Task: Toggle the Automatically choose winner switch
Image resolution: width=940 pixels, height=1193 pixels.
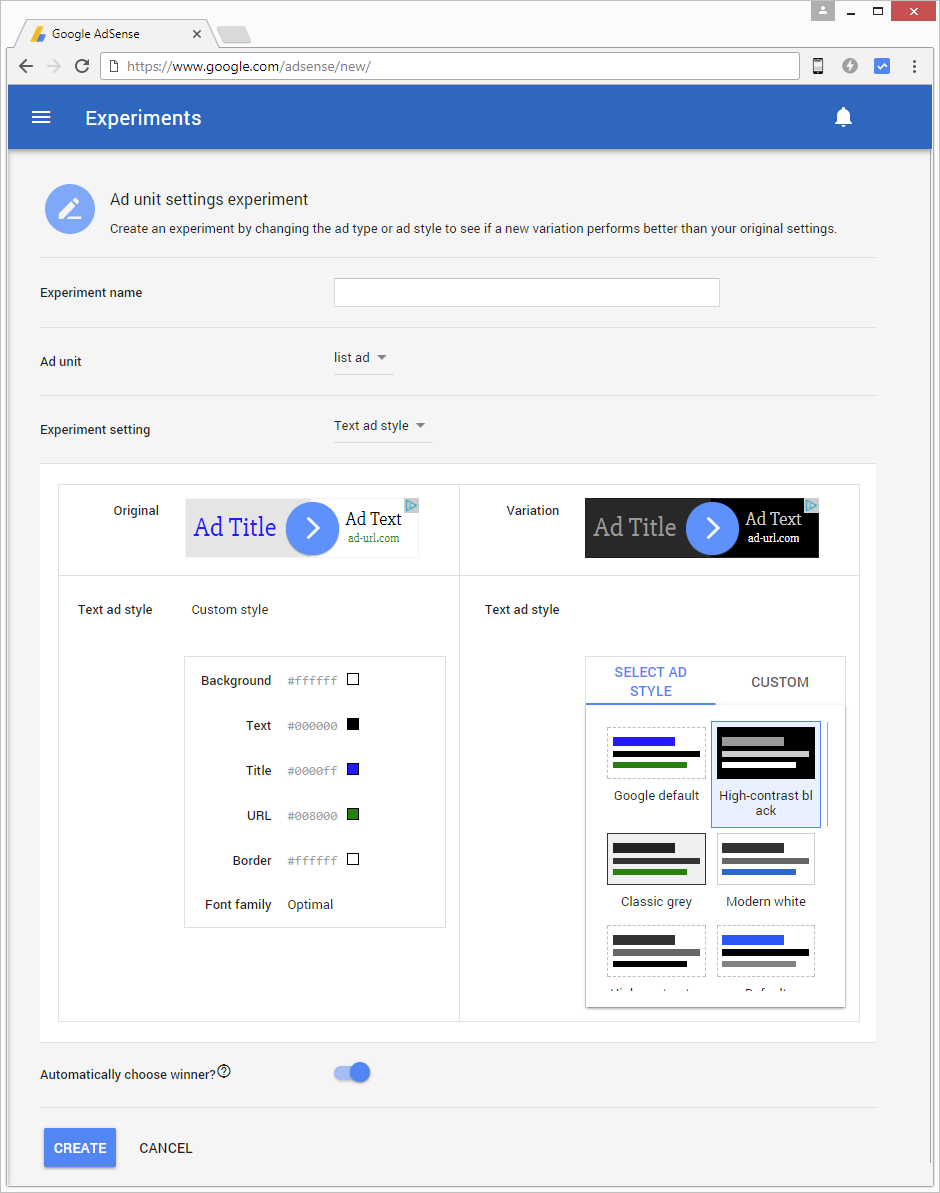Action: 352,1073
